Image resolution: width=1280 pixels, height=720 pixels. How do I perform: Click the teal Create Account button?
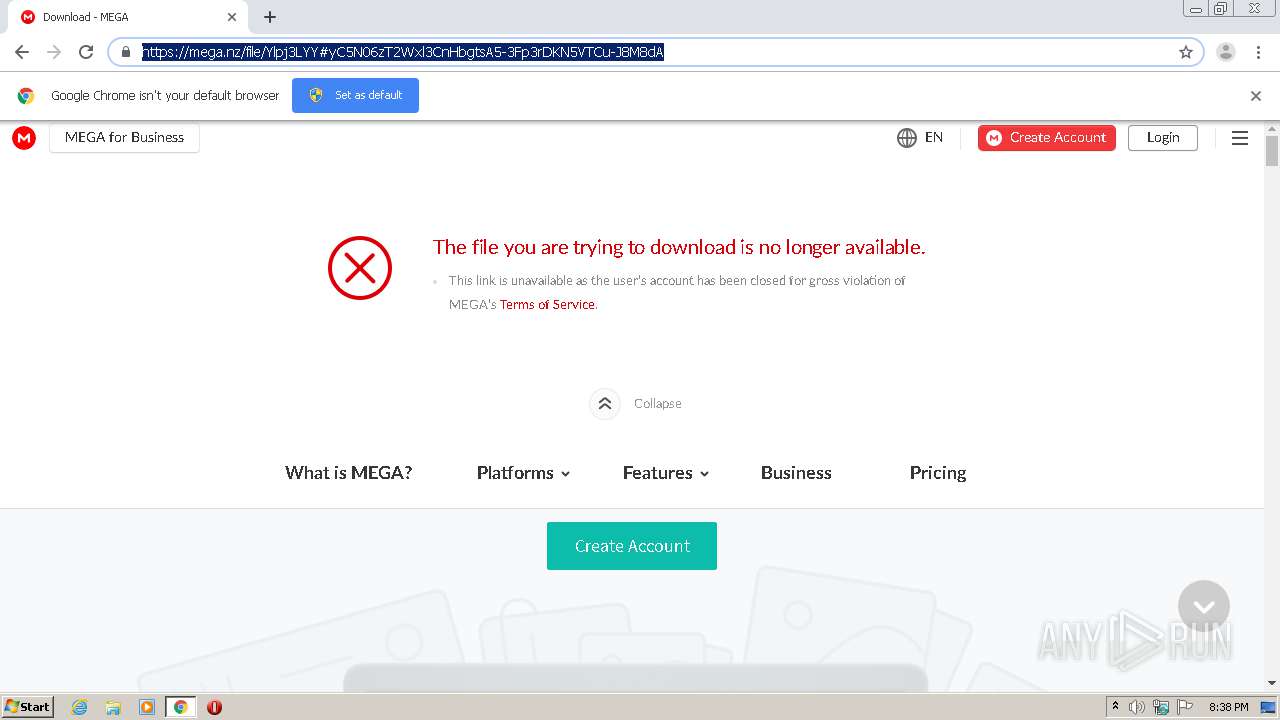click(x=632, y=546)
